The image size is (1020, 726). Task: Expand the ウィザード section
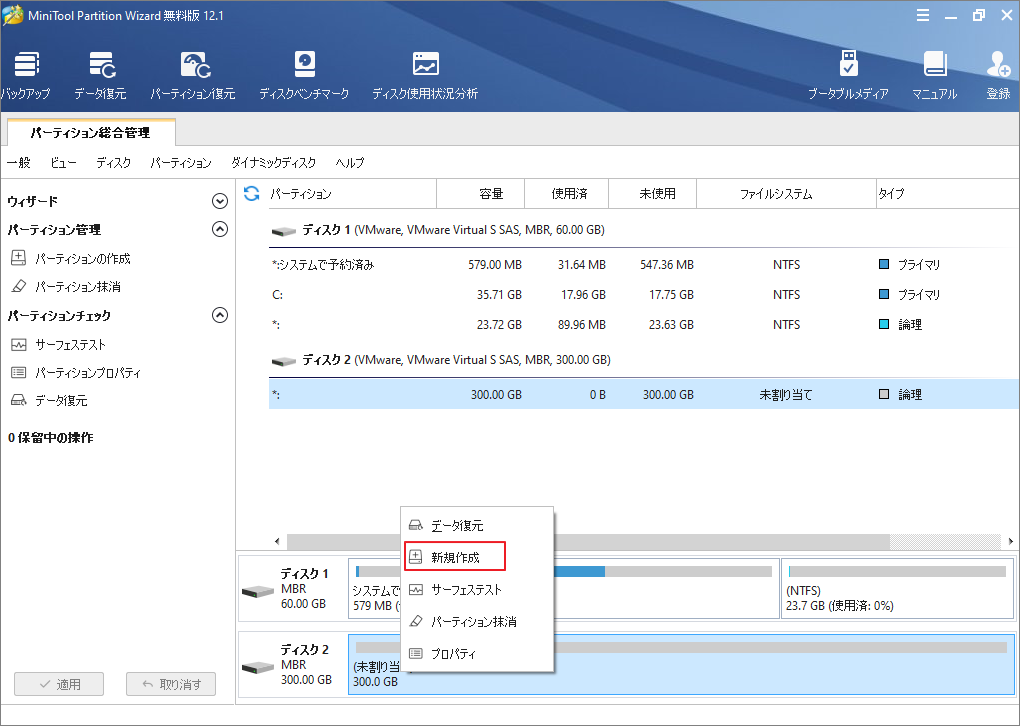219,200
